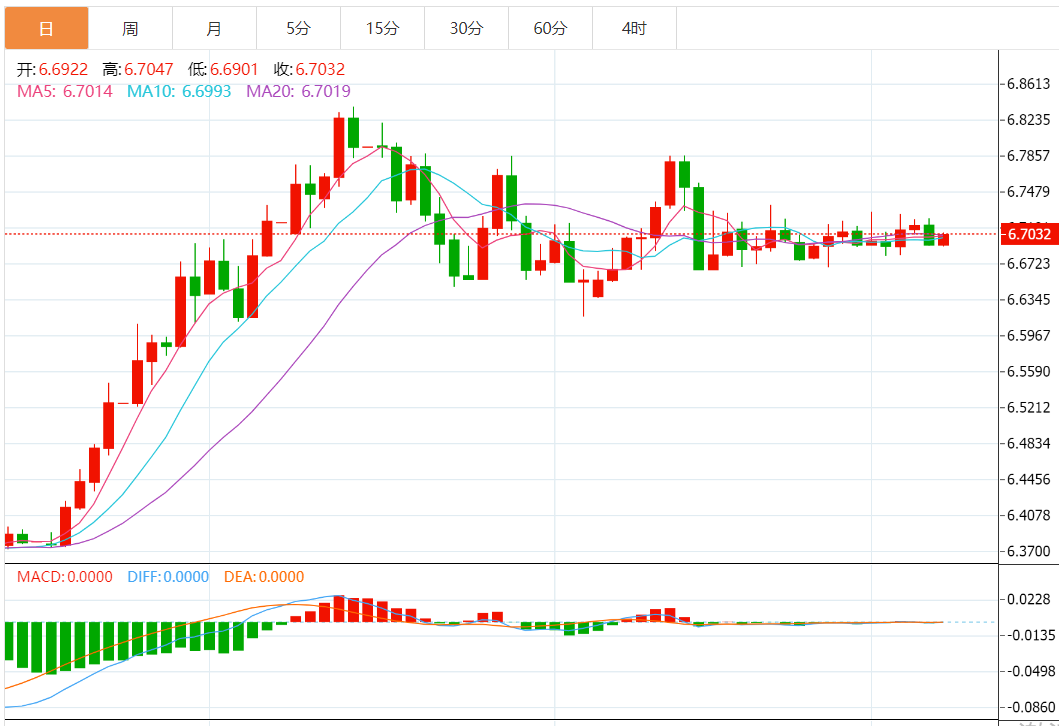Image resolution: width=1059 pixels, height=726 pixels.
Task: Click the 6.7479 price axis label
Action: [1029, 192]
